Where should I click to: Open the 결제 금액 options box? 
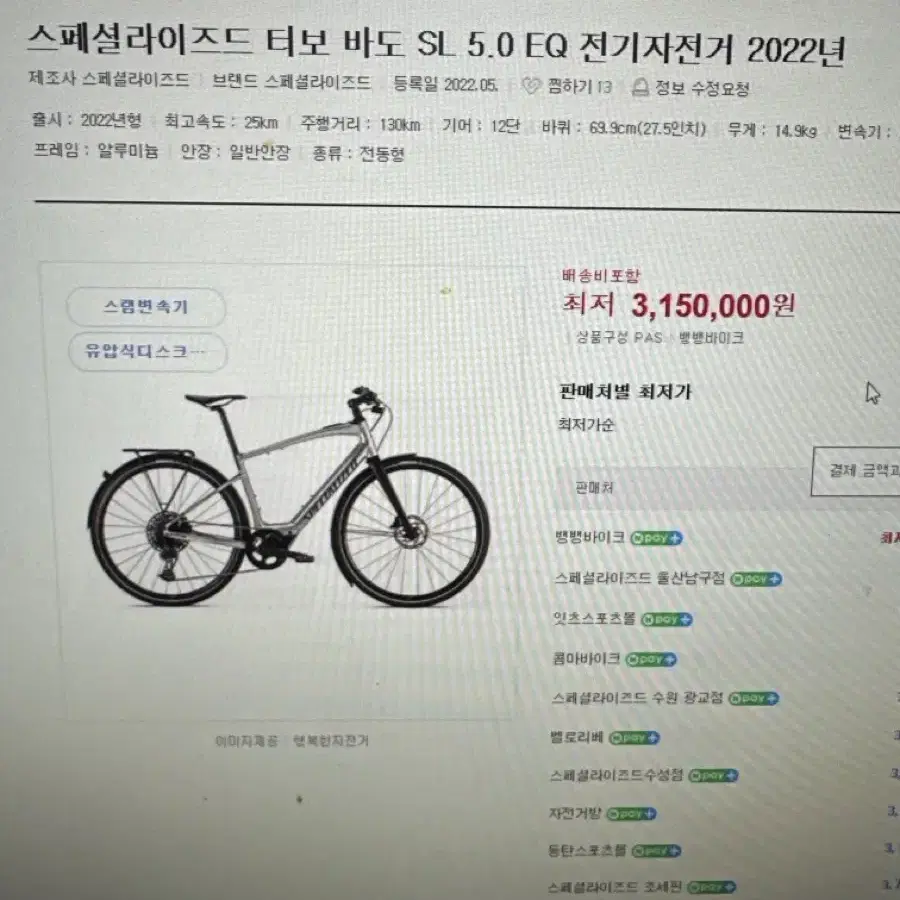click(855, 471)
